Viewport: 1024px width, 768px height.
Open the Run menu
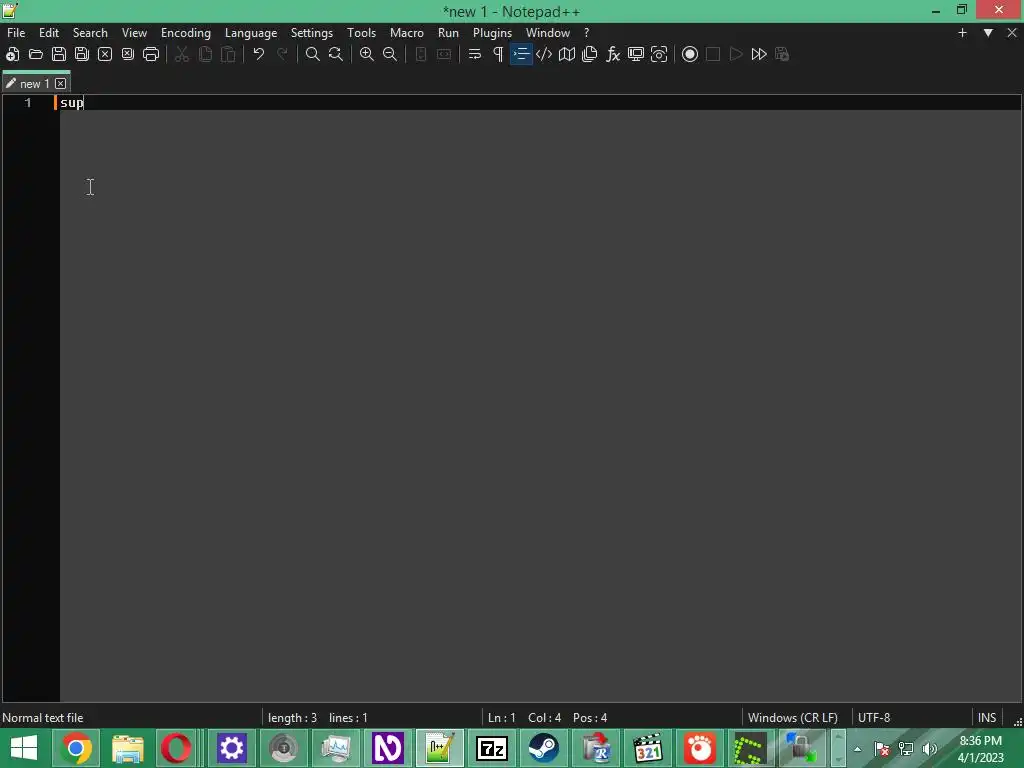point(448,33)
